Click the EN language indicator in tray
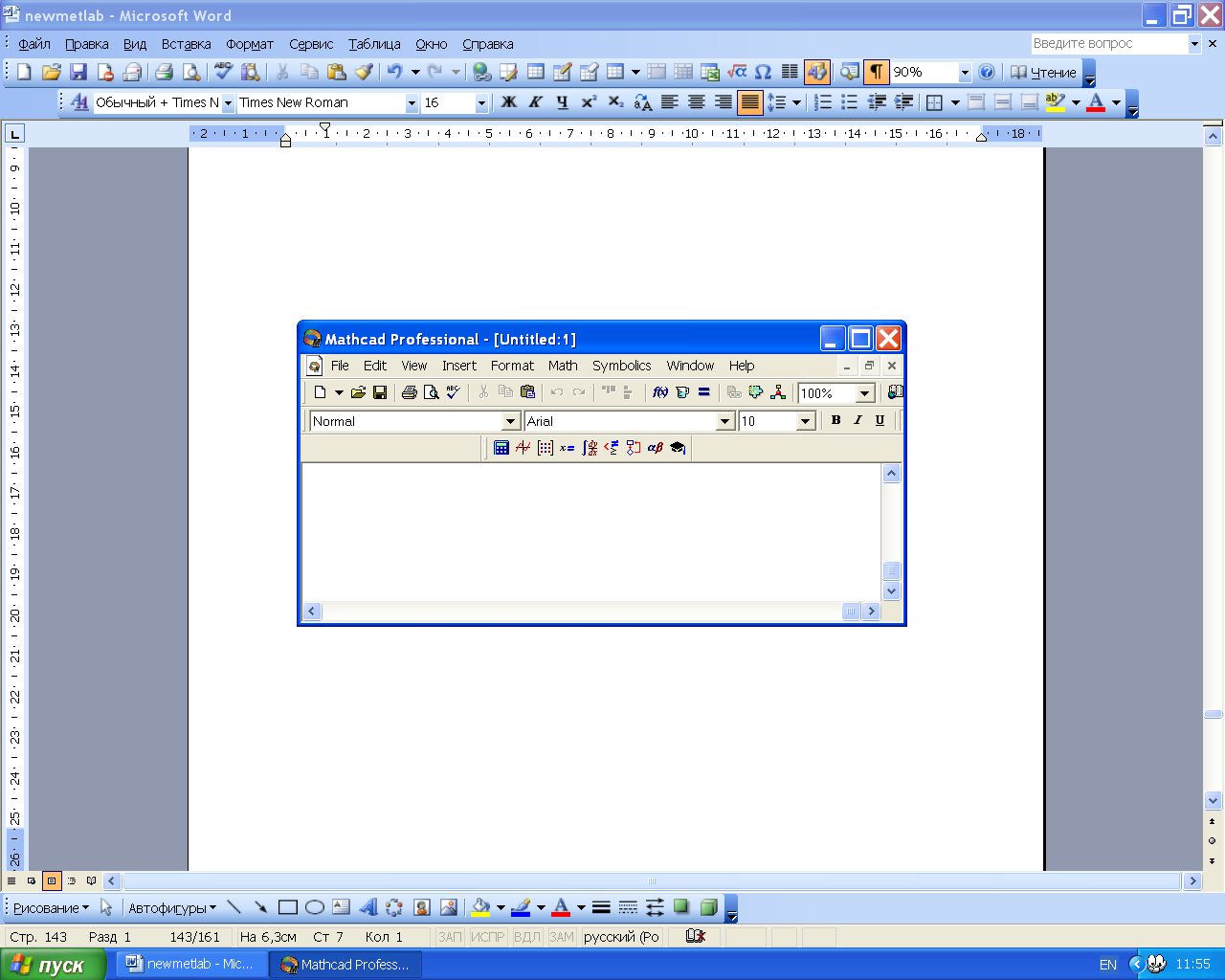1225x980 pixels. click(1108, 965)
